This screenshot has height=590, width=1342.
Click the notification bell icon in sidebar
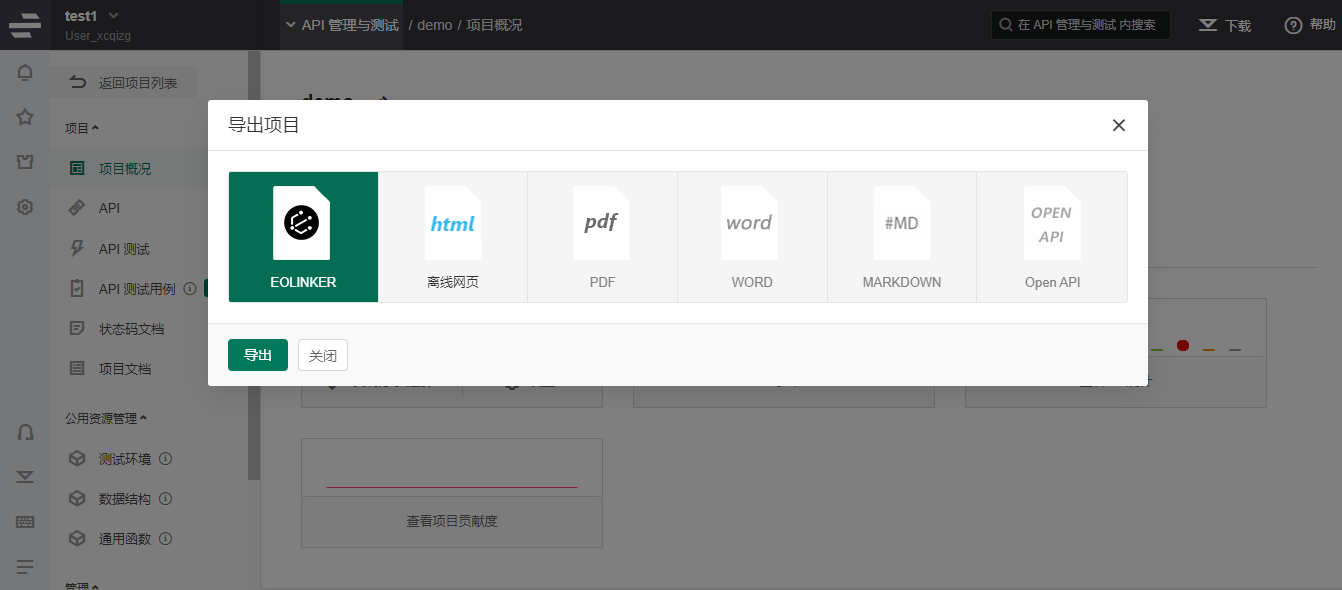[x=25, y=73]
